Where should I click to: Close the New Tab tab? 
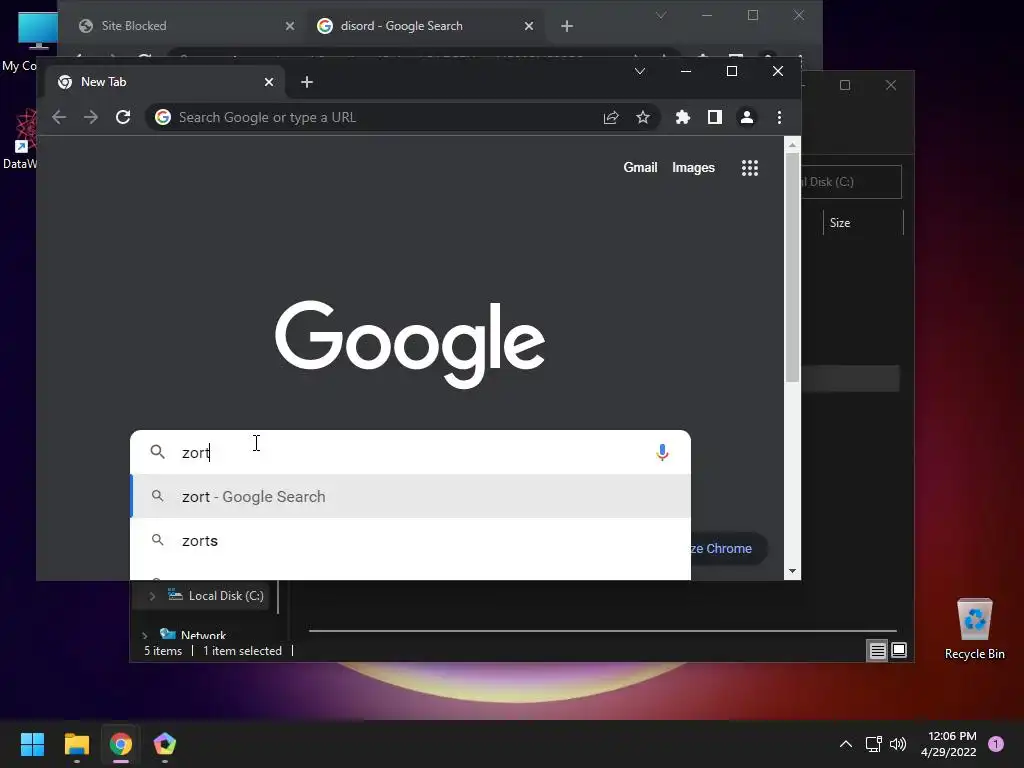[x=268, y=82]
